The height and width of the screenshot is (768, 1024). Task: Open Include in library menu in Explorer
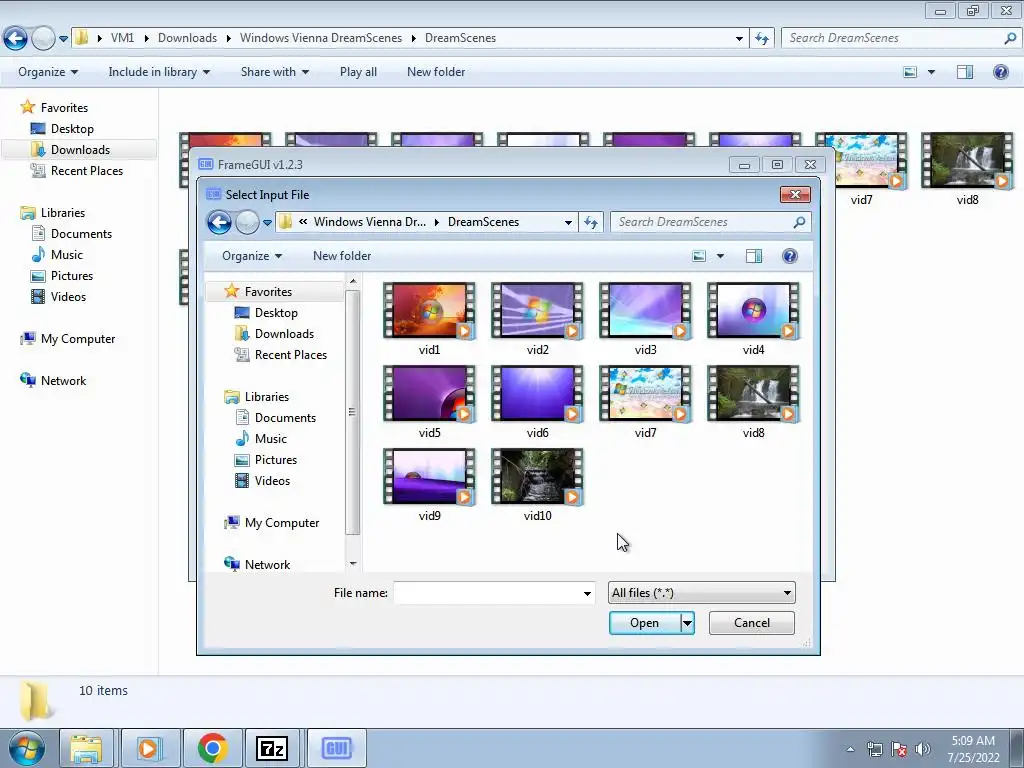(x=159, y=72)
